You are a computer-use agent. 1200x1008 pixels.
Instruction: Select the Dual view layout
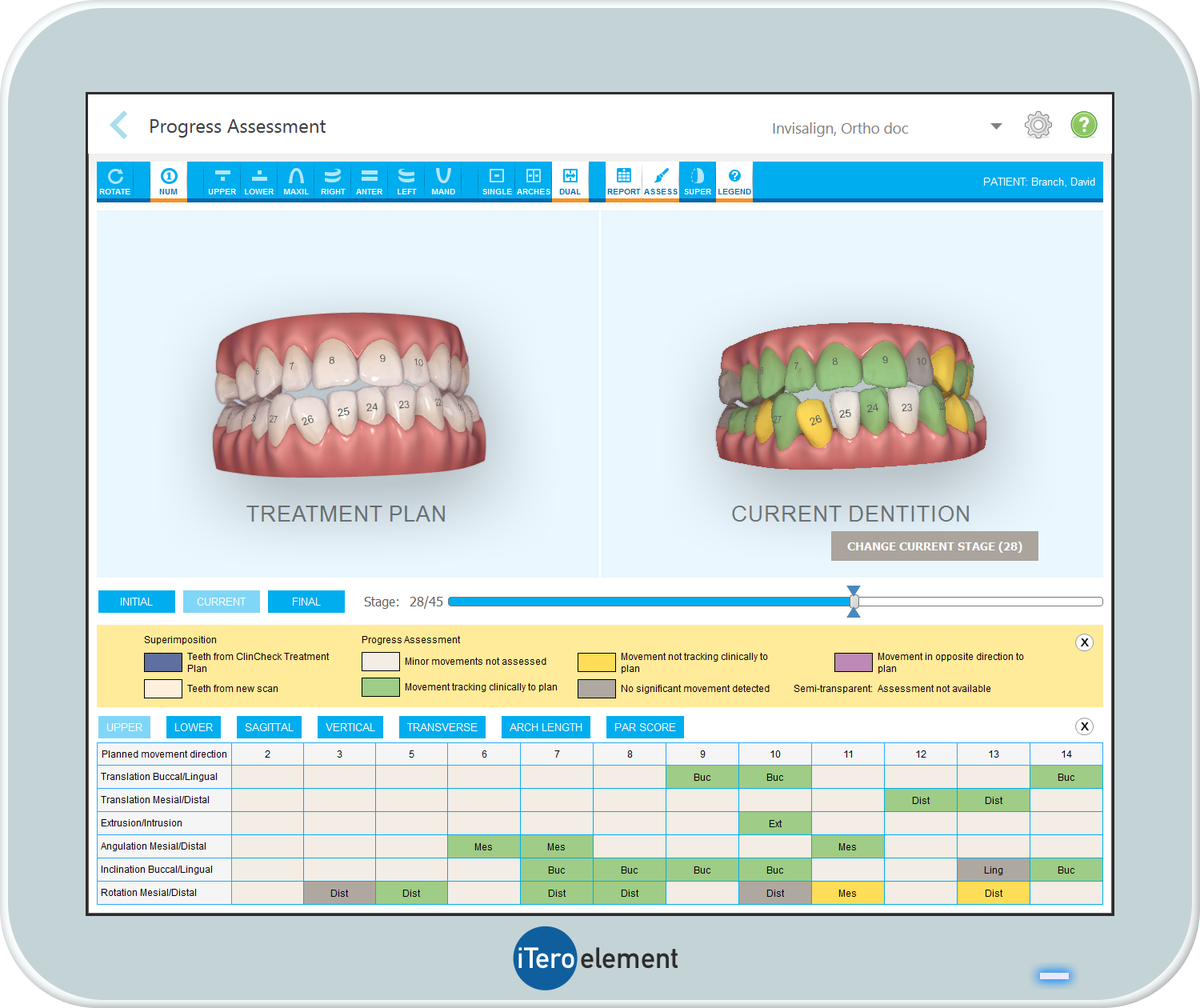[570, 181]
